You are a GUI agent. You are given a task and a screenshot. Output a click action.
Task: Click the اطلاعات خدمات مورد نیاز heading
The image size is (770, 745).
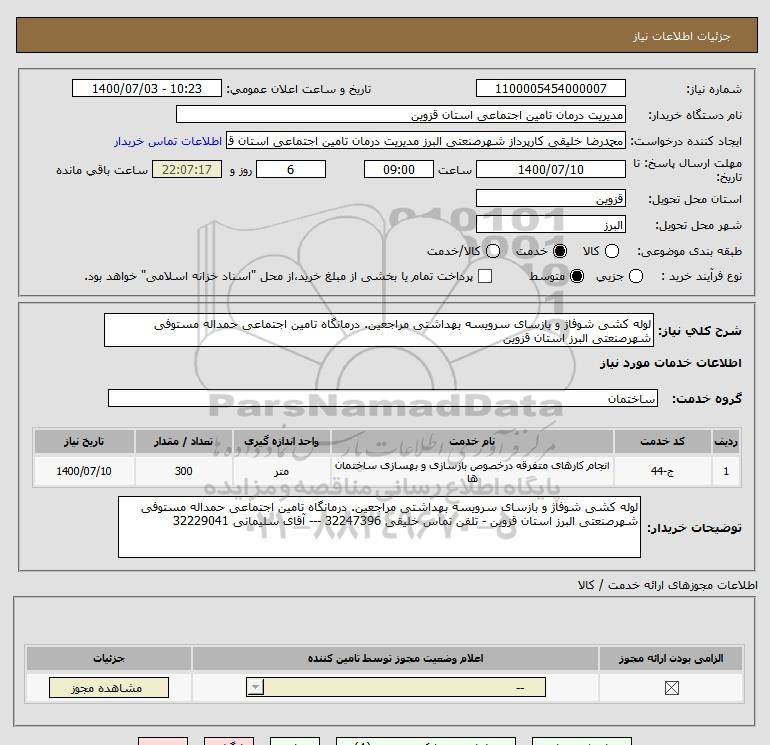pyautogui.click(x=671, y=363)
